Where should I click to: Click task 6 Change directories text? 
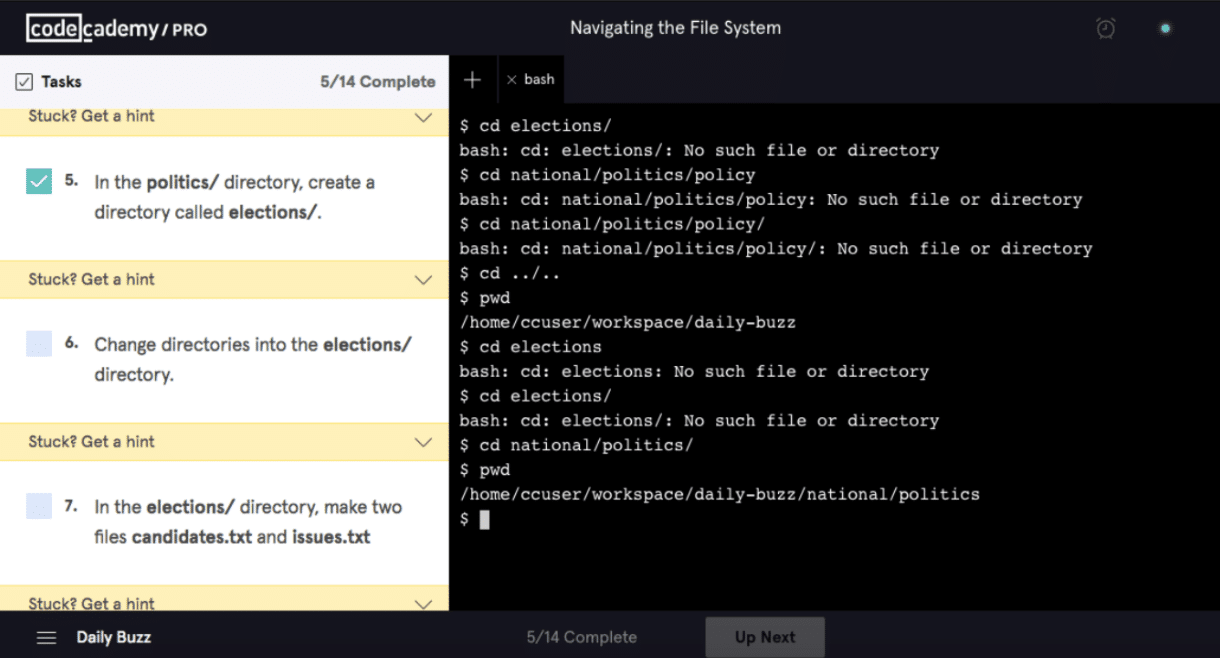[x=253, y=359]
